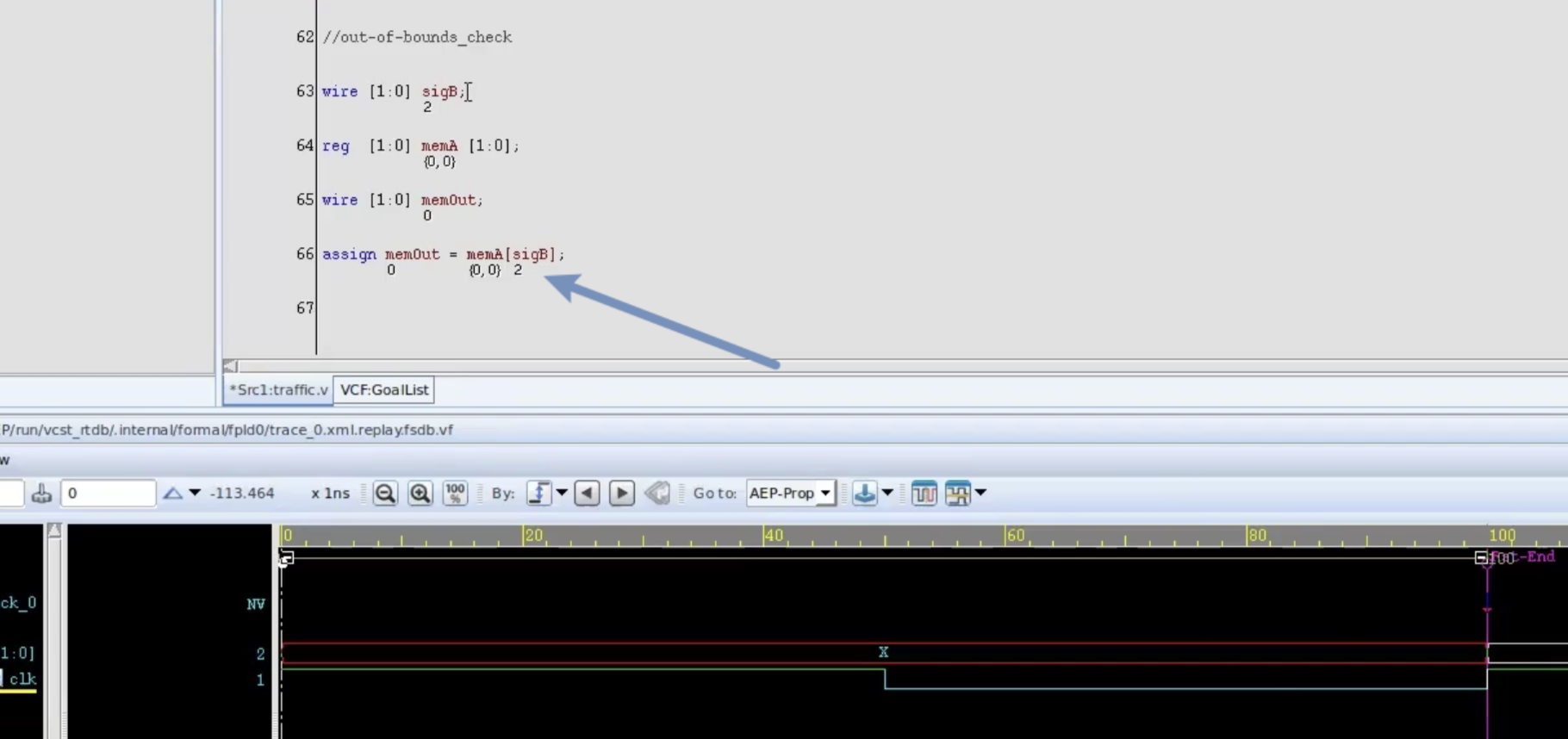Click the memOut identifier on line 65

pyautogui.click(x=448, y=200)
